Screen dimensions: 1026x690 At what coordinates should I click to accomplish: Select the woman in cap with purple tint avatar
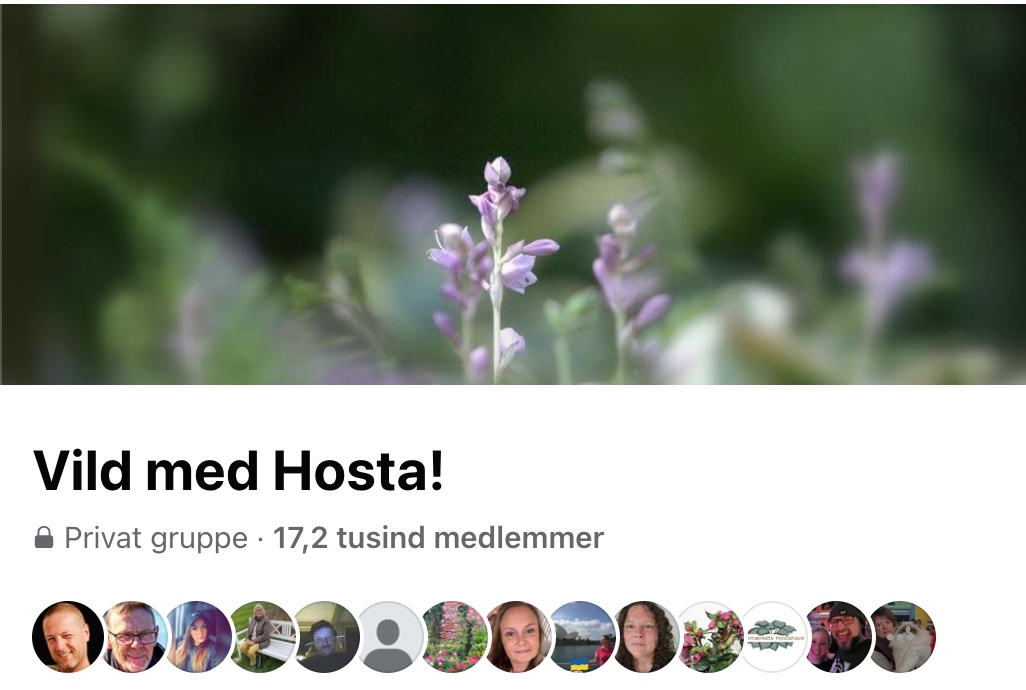tap(197, 637)
